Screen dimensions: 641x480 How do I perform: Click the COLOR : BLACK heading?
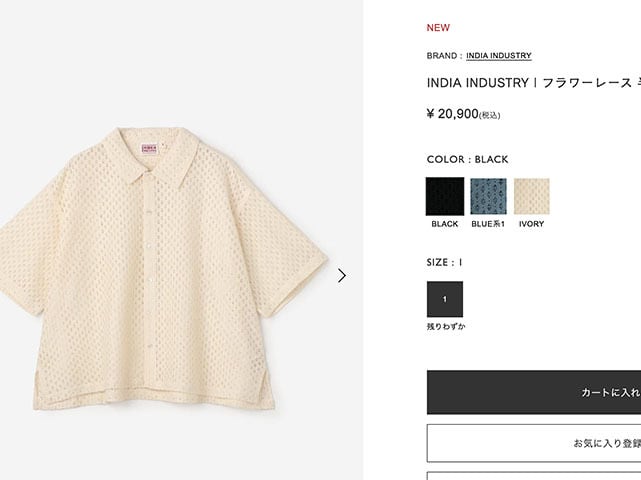pyautogui.click(x=467, y=159)
